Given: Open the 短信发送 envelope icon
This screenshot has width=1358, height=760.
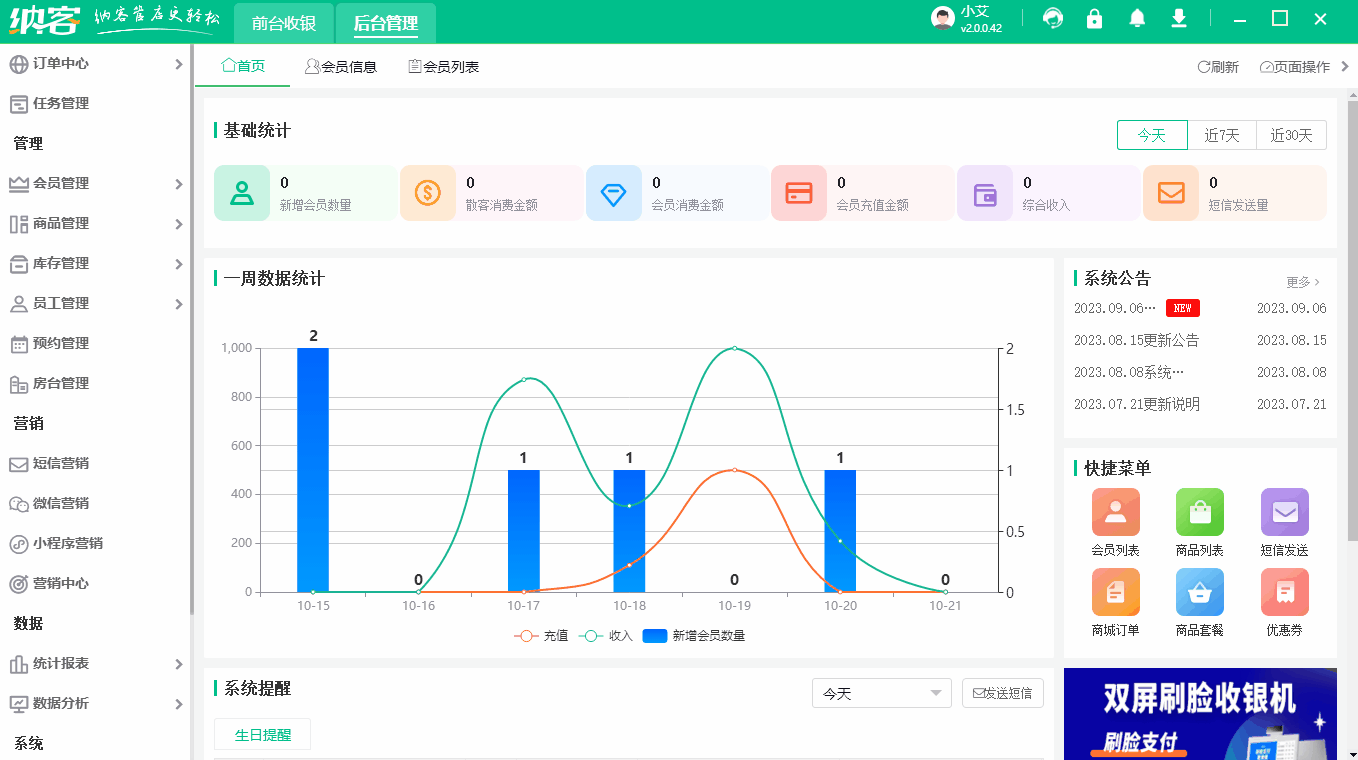Looking at the screenshot, I should click(1284, 513).
